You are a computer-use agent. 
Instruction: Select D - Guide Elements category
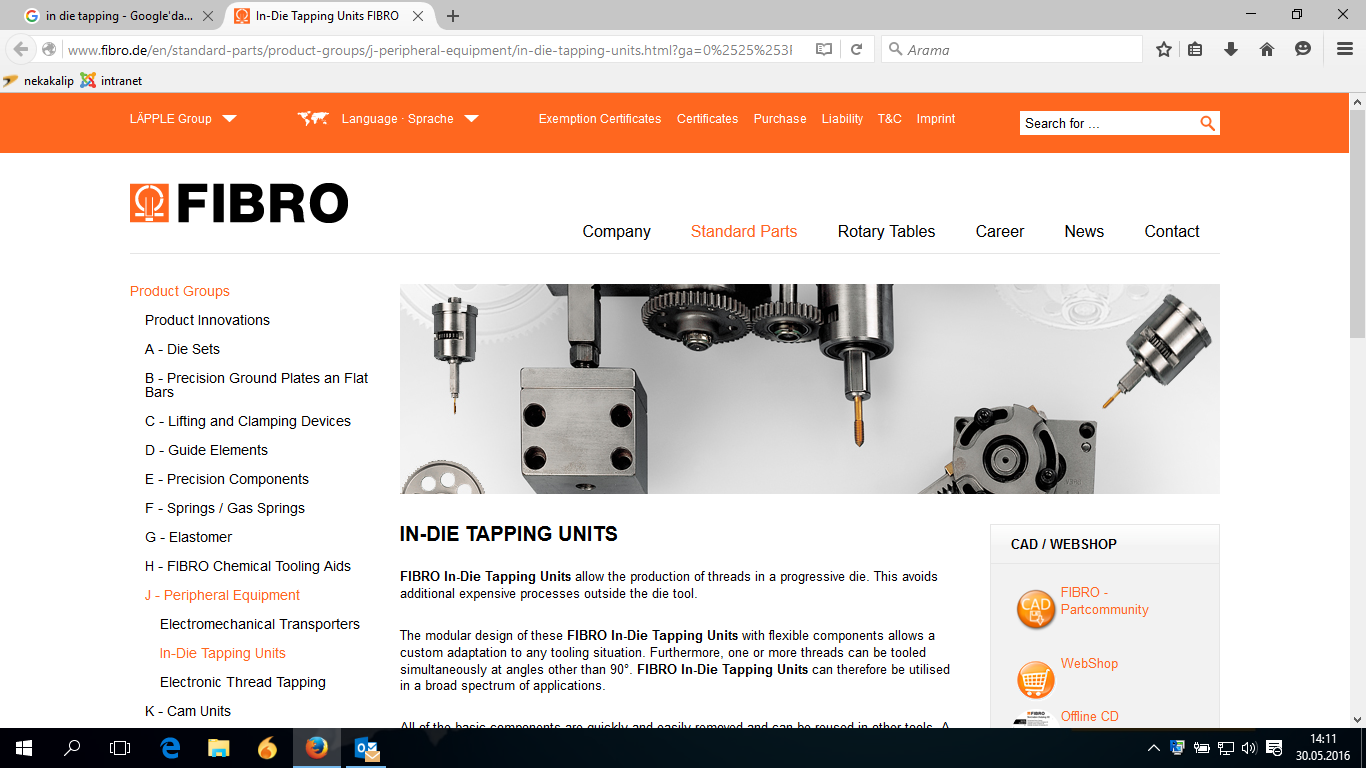pyautogui.click(x=206, y=450)
